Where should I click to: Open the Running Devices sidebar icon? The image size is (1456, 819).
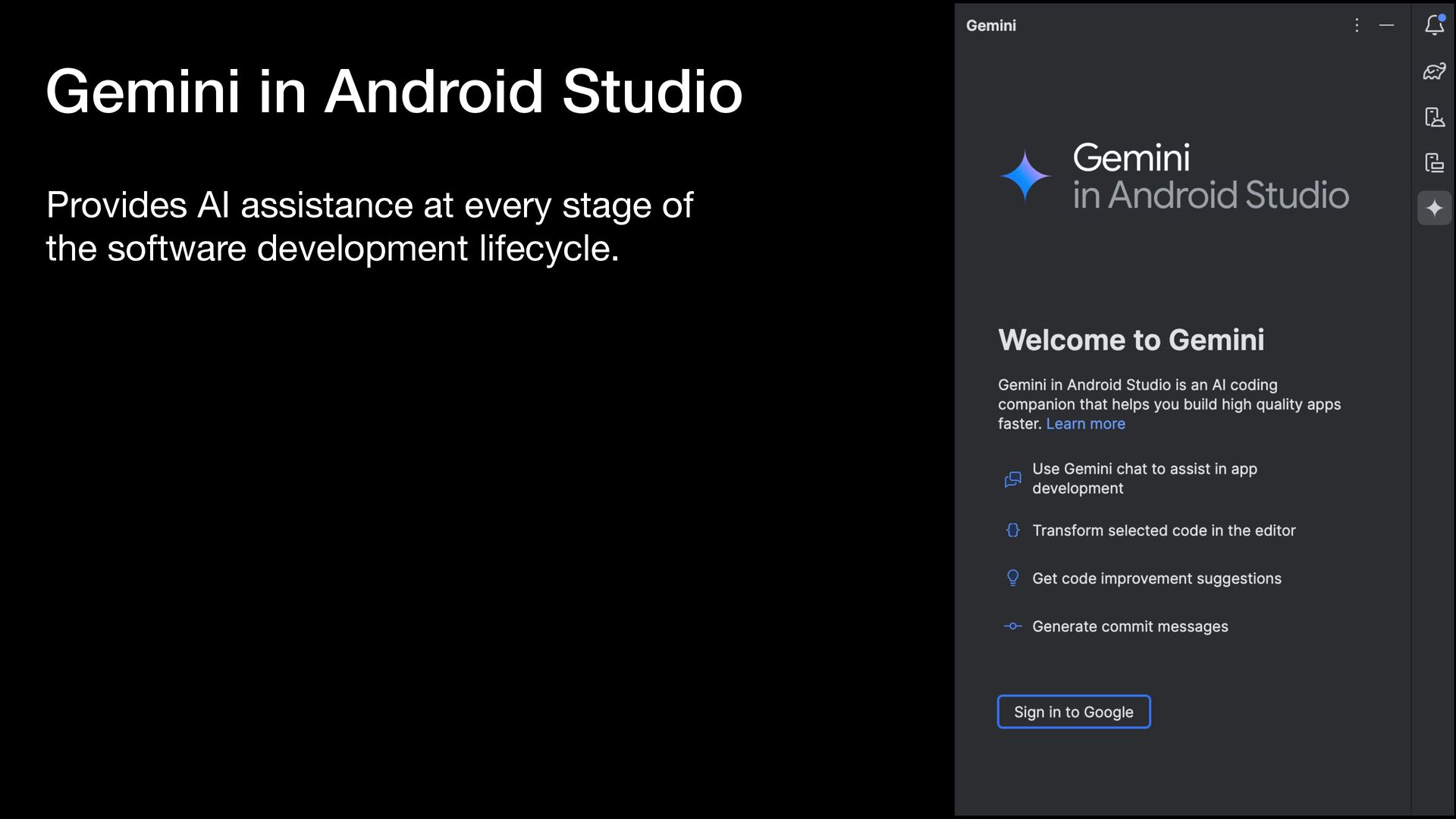[1434, 162]
